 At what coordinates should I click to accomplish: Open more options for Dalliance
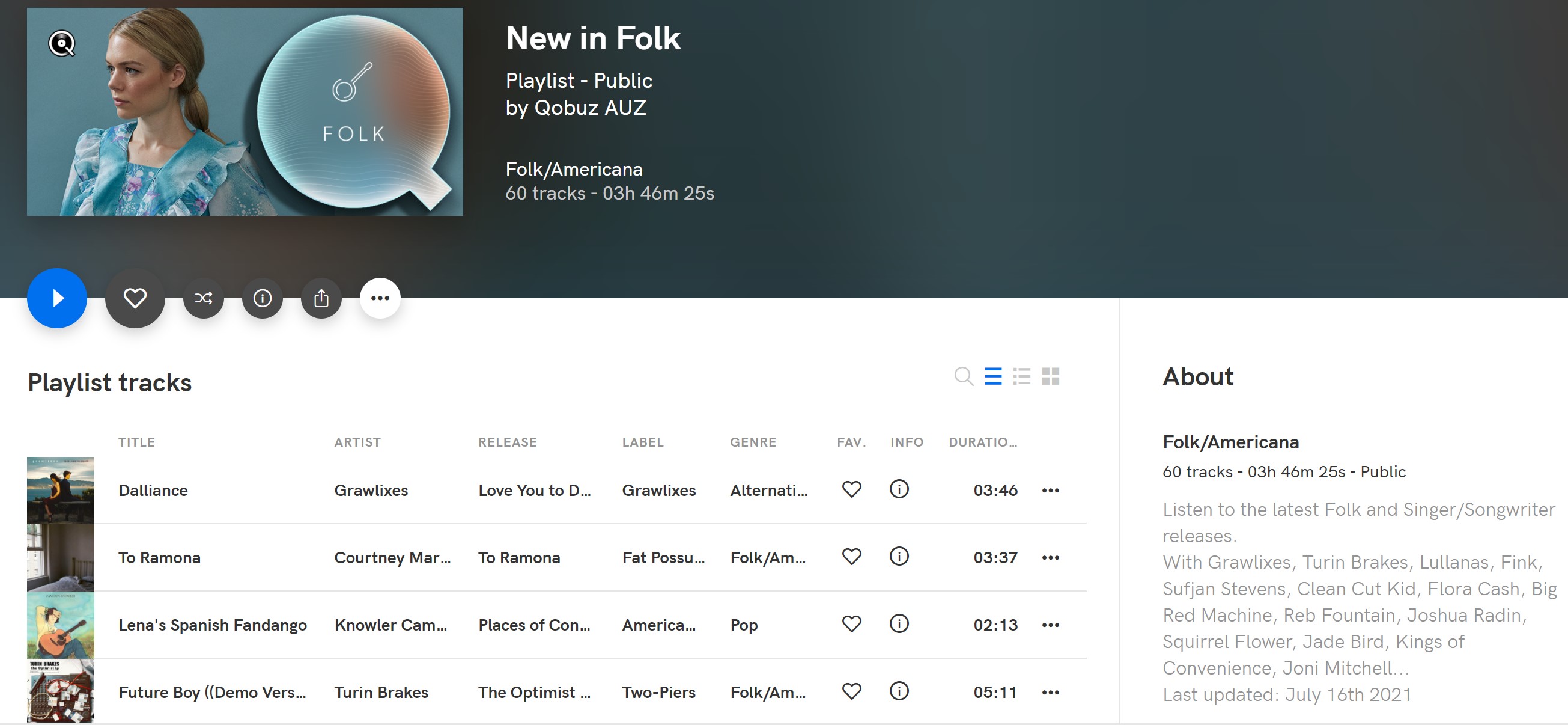pyautogui.click(x=1051, y=491)
